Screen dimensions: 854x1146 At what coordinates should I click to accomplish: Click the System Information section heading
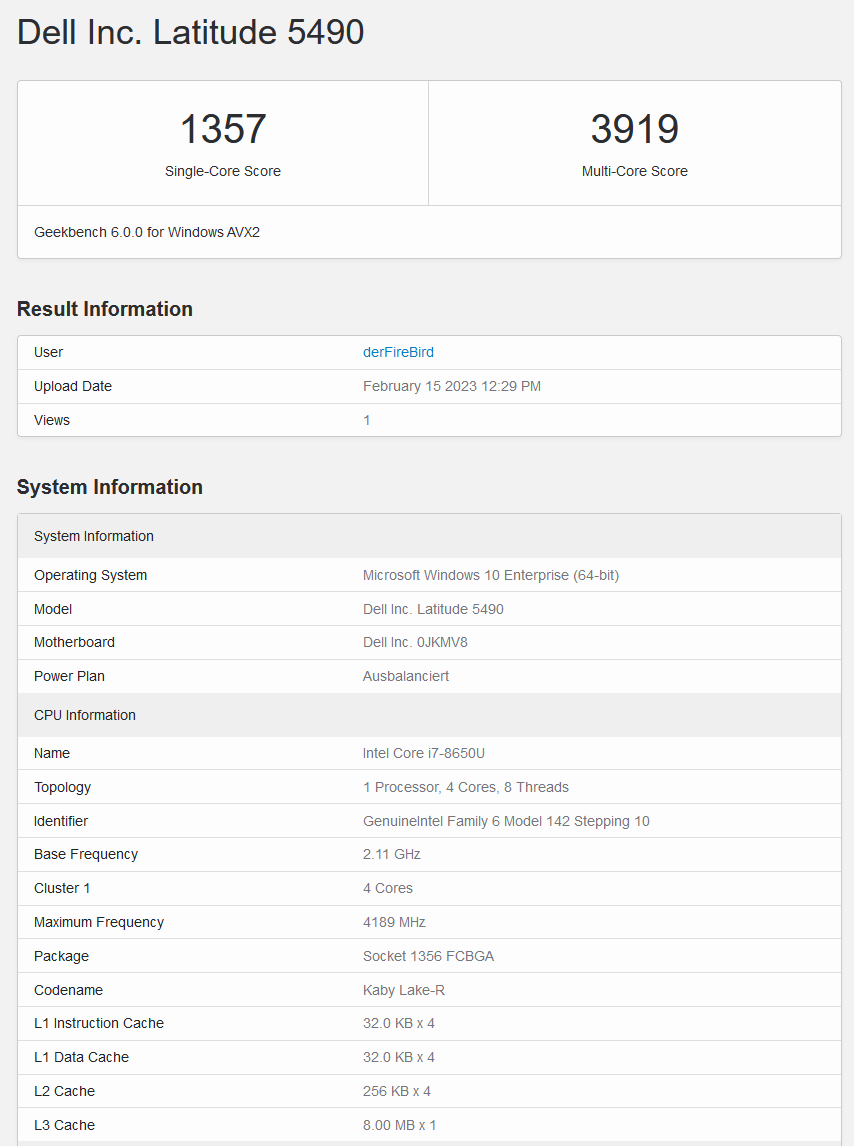[x=110, y=487]
